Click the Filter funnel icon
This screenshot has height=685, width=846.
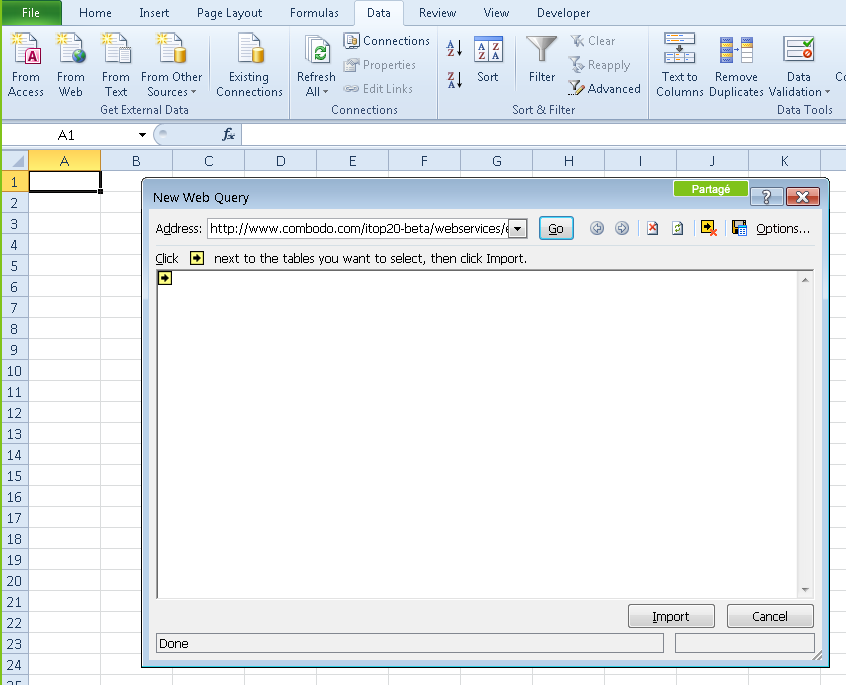[542, 50]
